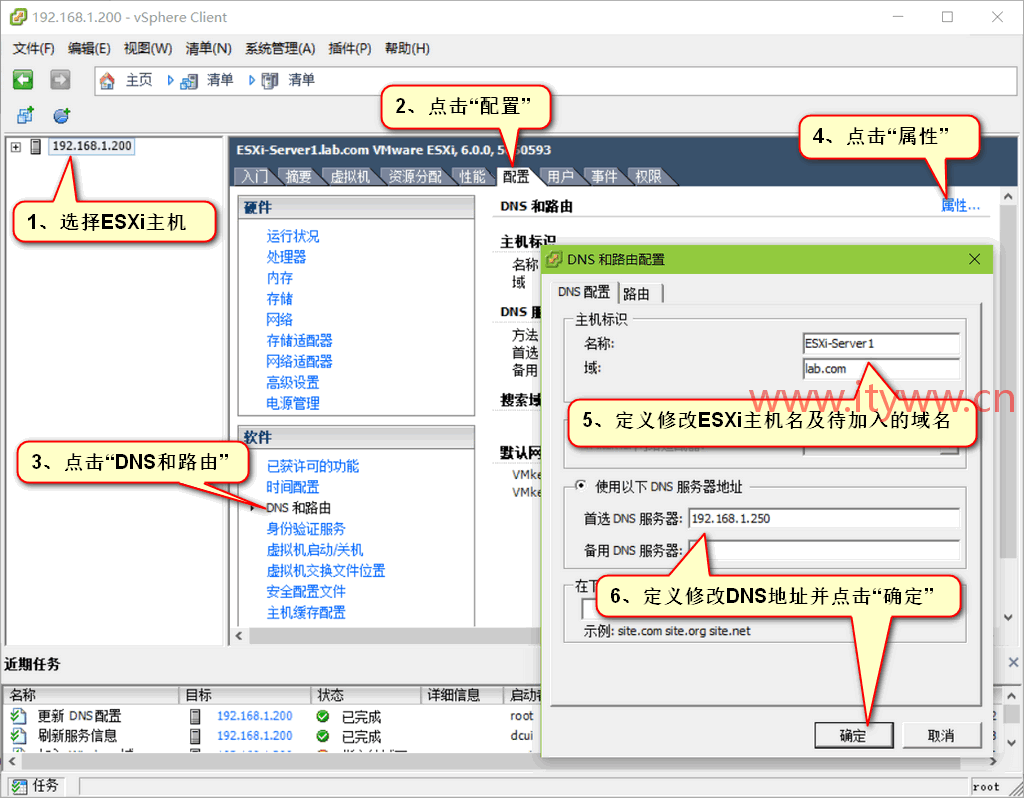The width and height of the screenshot is (1024, 798).
Task: Click the 刷新服务信息 task icon
Action: coord(18,736)
